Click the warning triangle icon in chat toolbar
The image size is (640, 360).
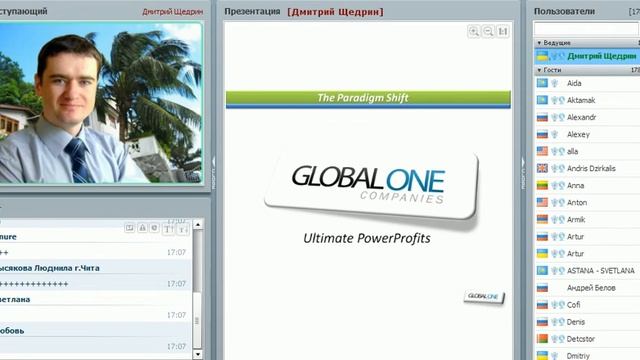(x=142, y=228)
